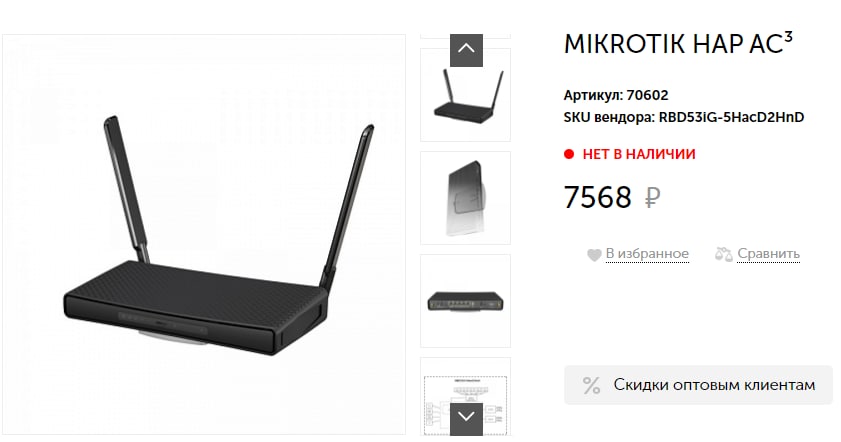Select thumbnail of router standing vertically
The width and height of the screenshot is (841, 442).
click(466, 198)
